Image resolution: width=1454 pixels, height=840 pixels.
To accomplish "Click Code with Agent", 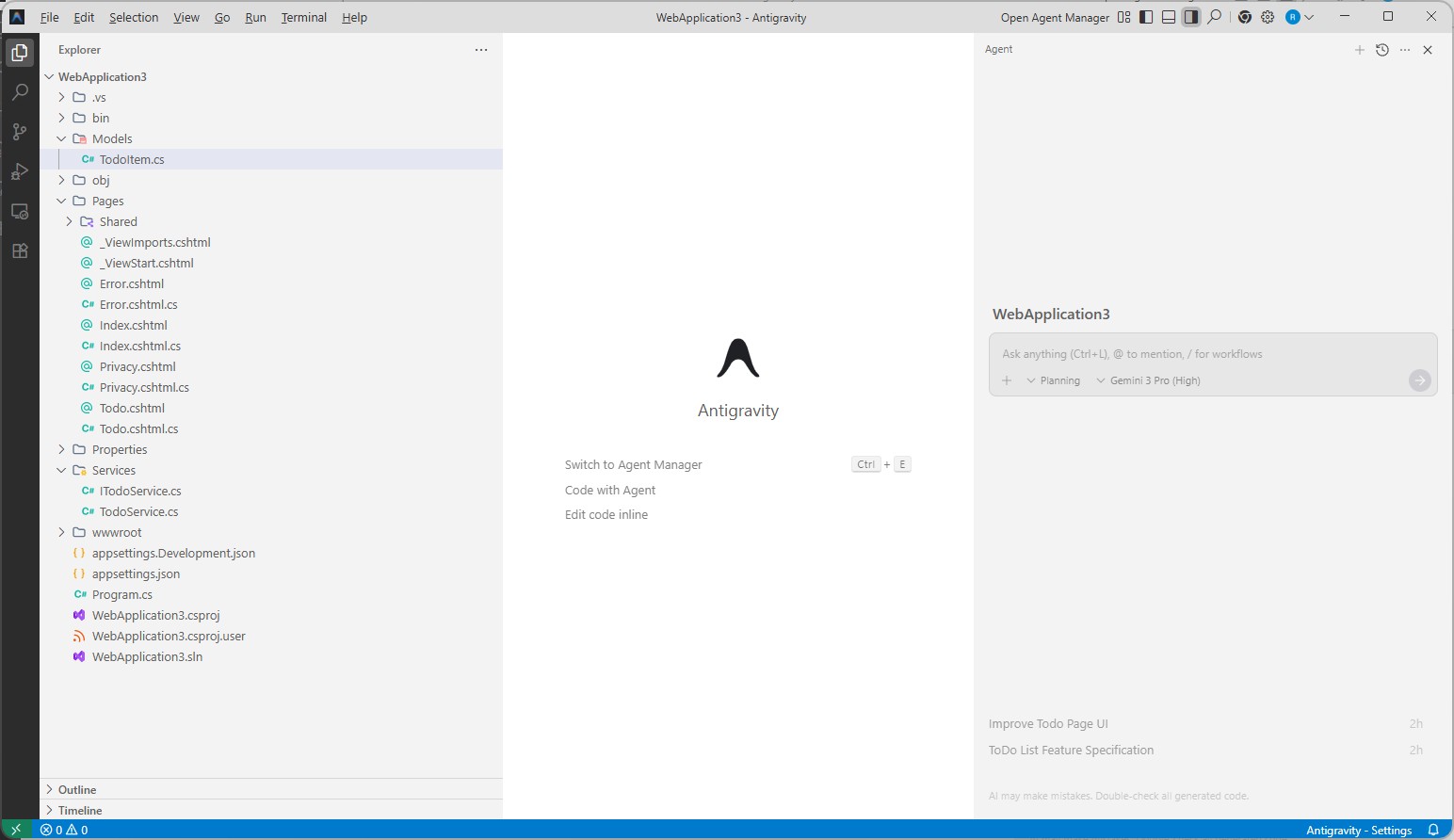I will click(x=610, y=490).
